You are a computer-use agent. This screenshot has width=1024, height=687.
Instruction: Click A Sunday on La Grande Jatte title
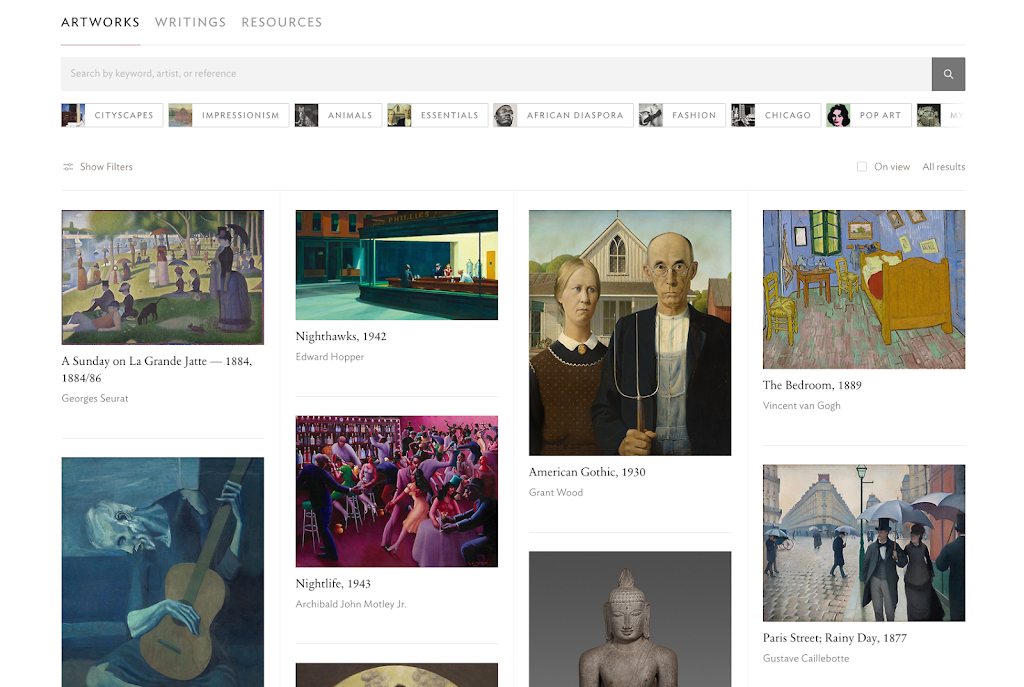pos(157,370)
